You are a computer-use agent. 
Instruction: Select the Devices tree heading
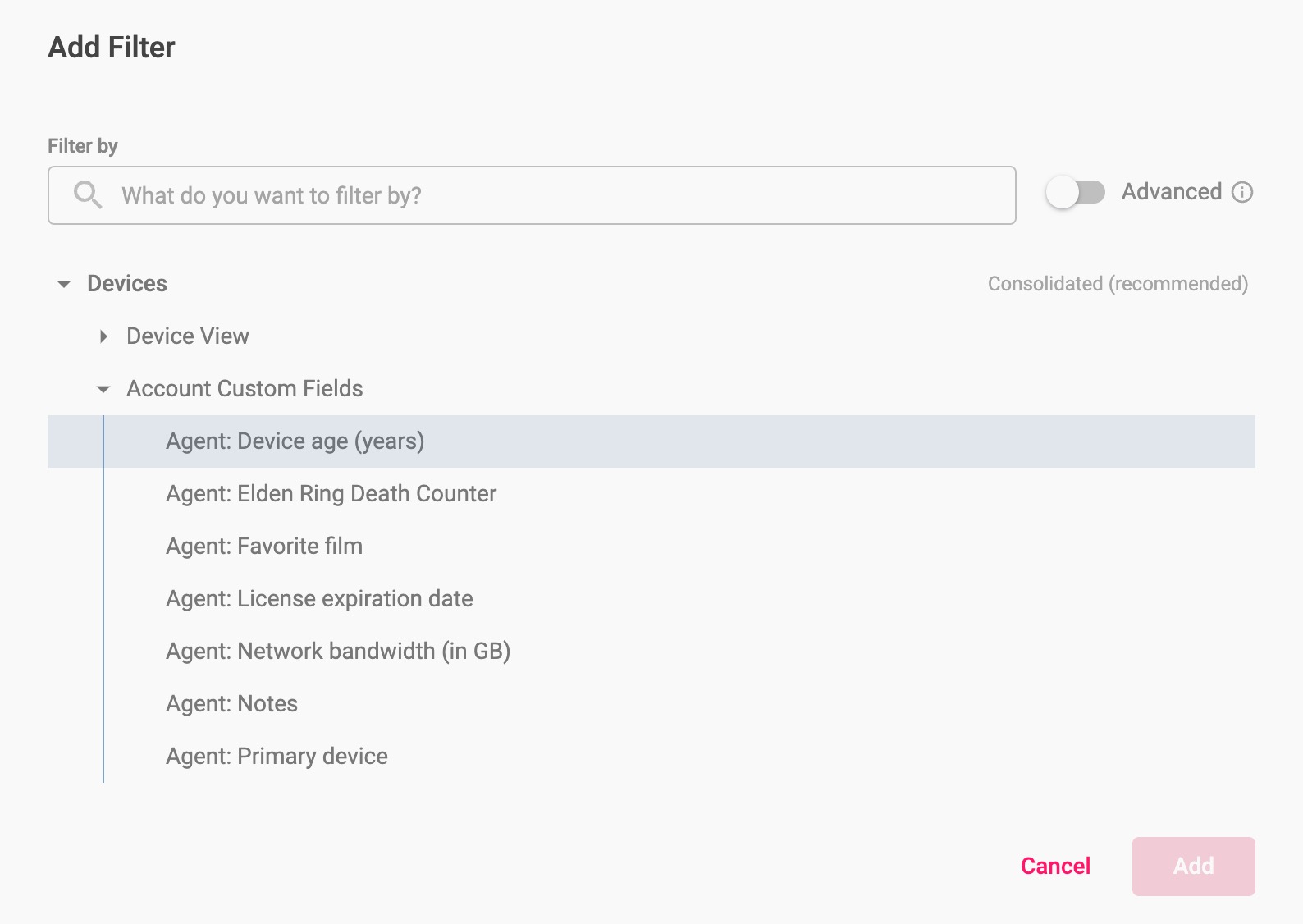click(127, 284)
